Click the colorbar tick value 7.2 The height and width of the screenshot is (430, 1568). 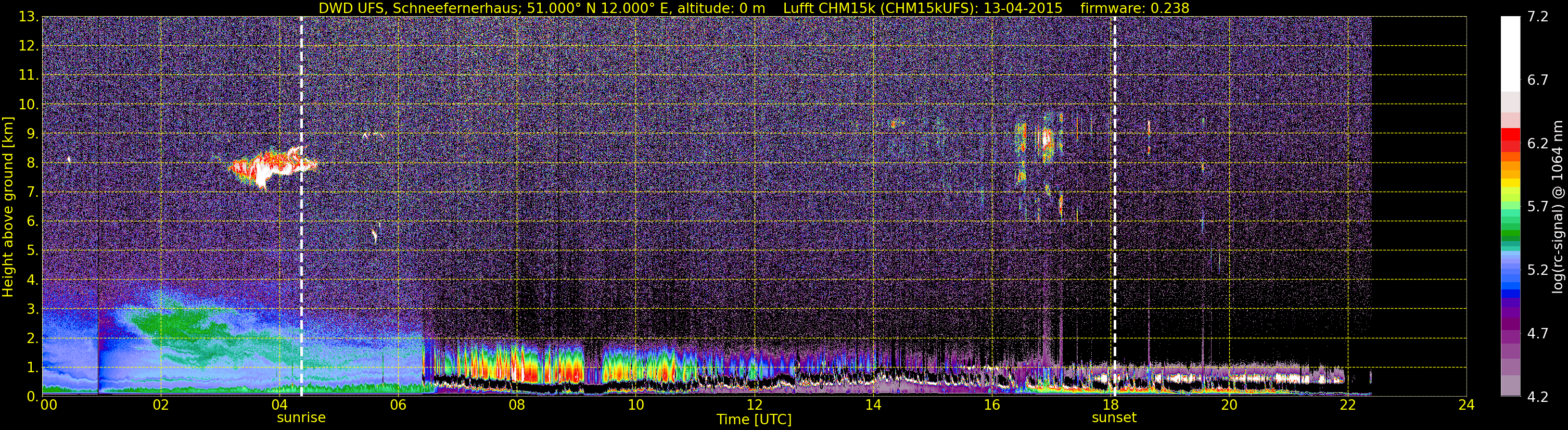point(1538,17)
